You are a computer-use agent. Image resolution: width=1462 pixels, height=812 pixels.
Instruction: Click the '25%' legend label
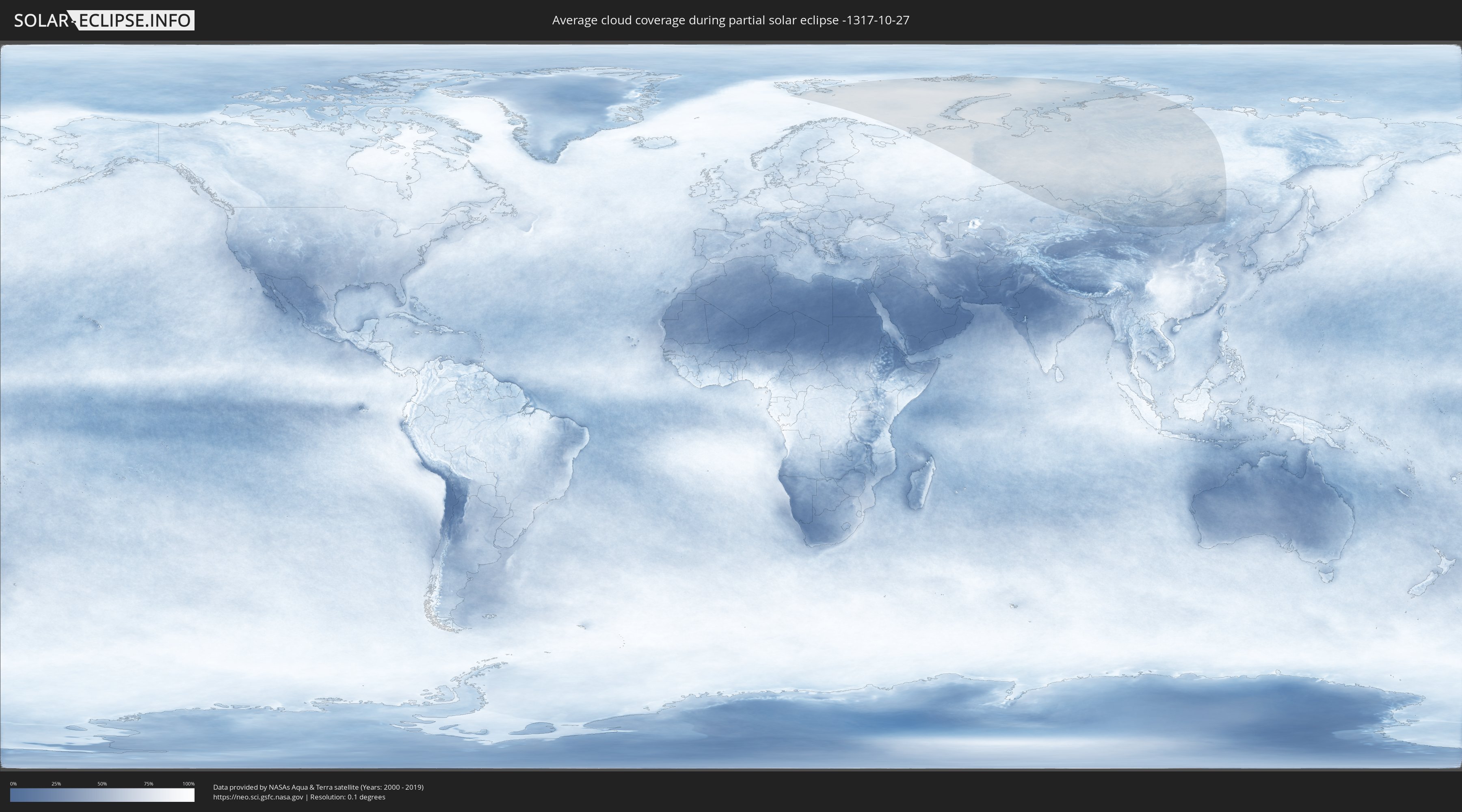click(x=56, y=784)
